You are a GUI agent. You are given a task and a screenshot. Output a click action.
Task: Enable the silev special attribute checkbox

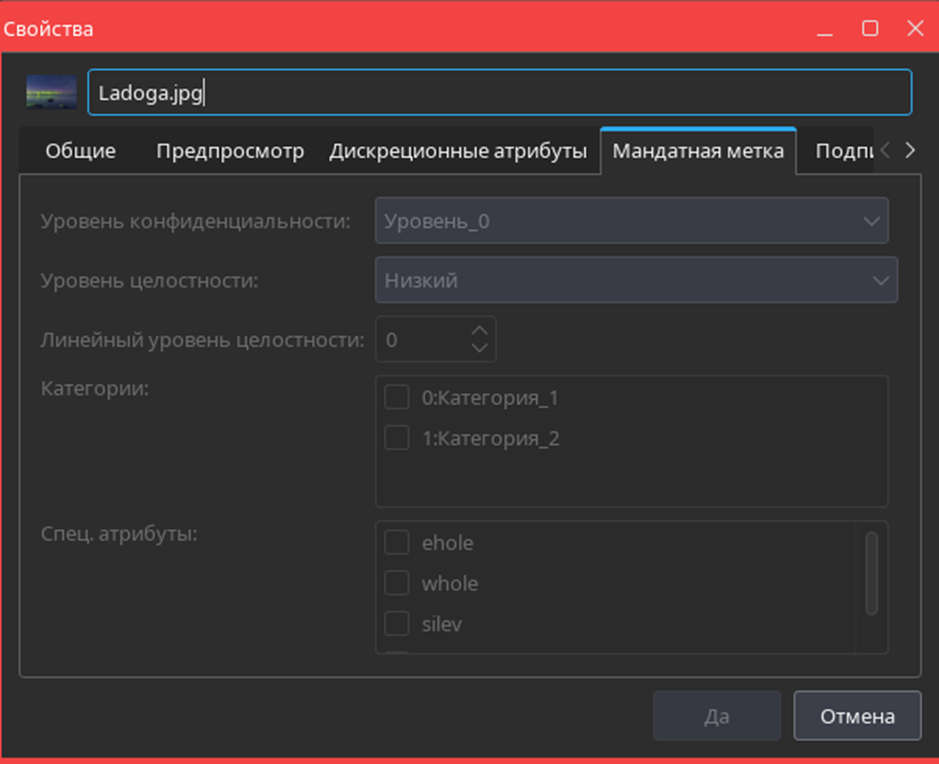[x=396, y=624]
